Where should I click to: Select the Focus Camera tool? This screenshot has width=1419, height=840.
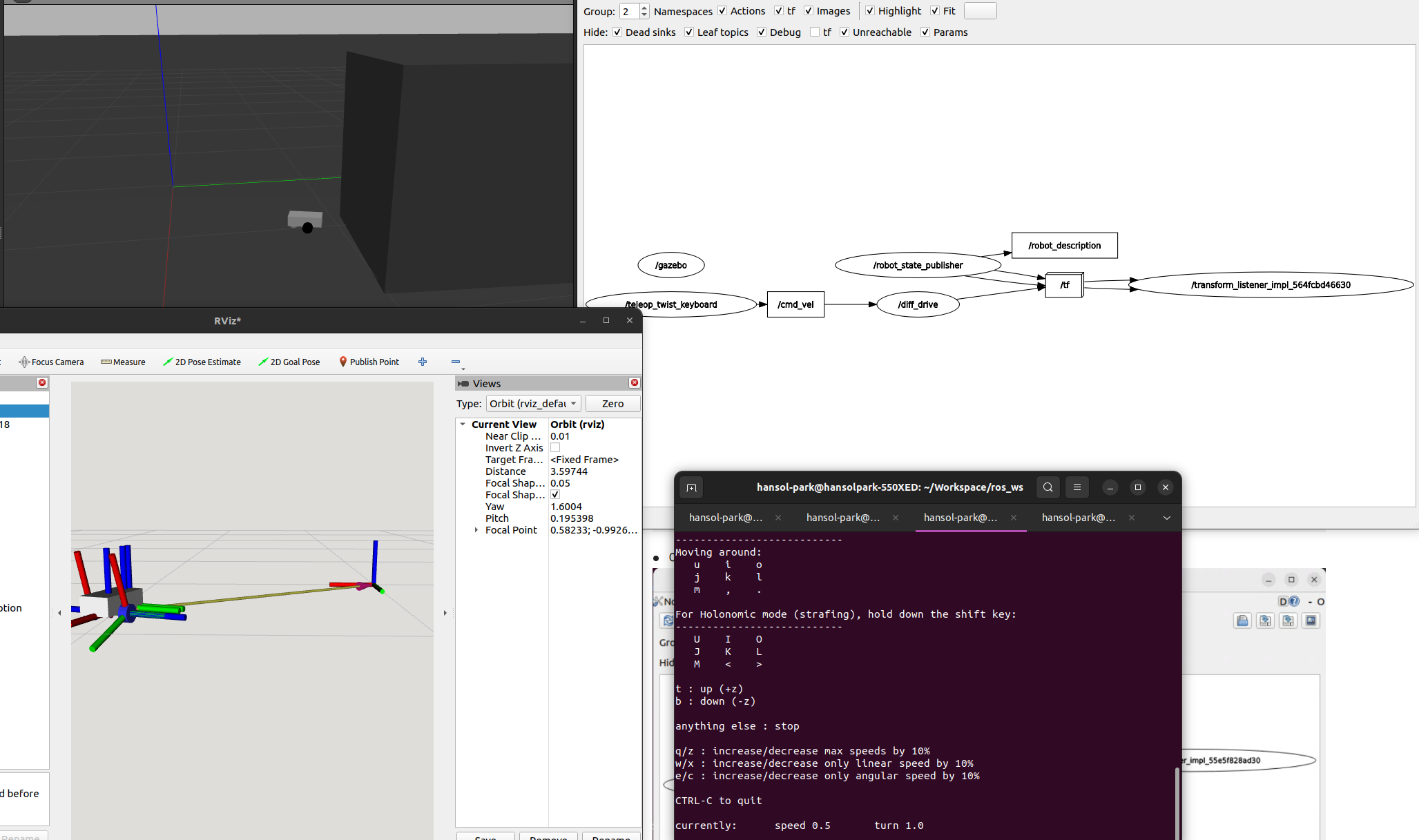pyautogui.click(x=51, y=362)
